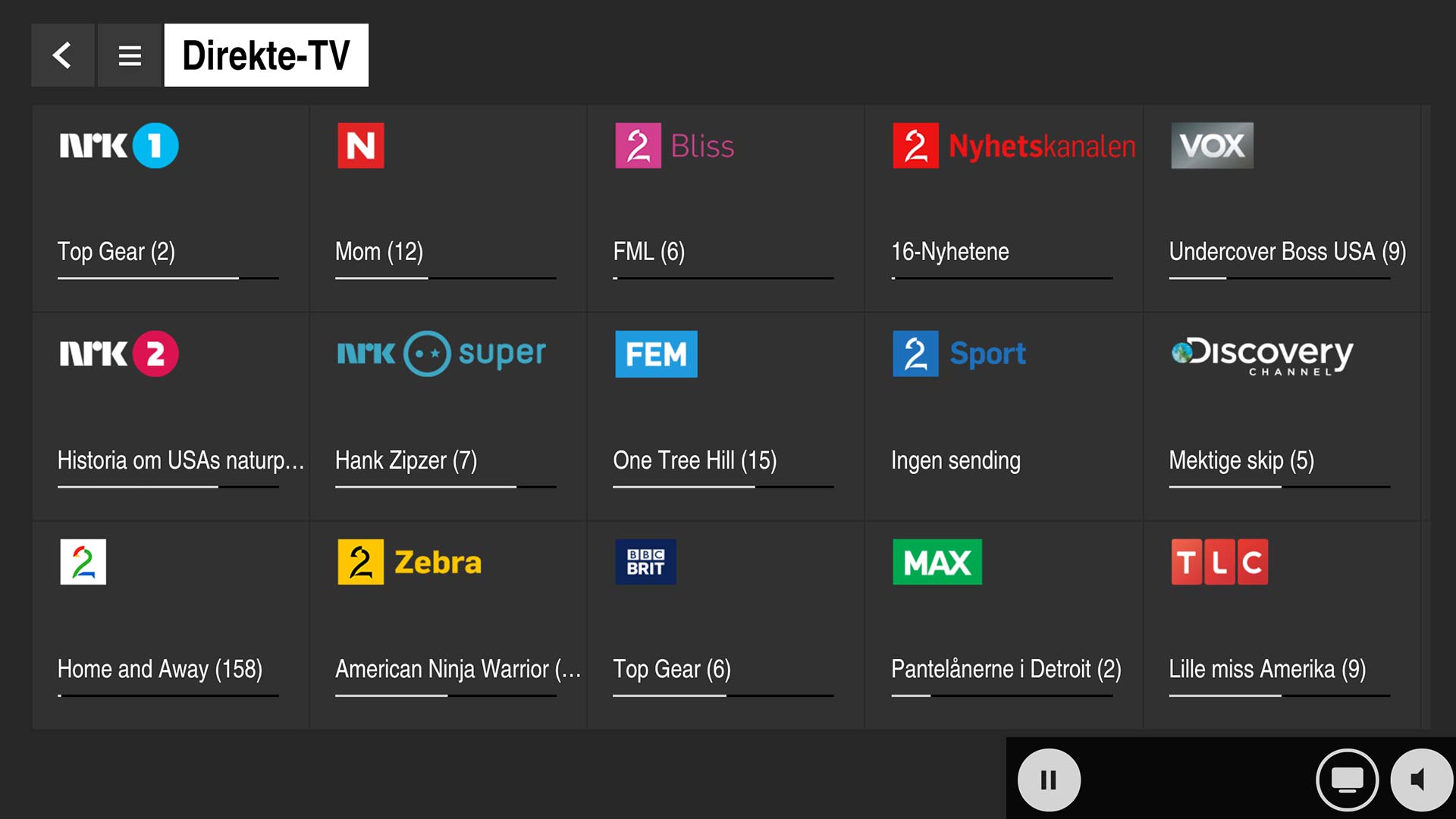
Task: Open the NRK Super channel logo
Action: click(441, 353)
